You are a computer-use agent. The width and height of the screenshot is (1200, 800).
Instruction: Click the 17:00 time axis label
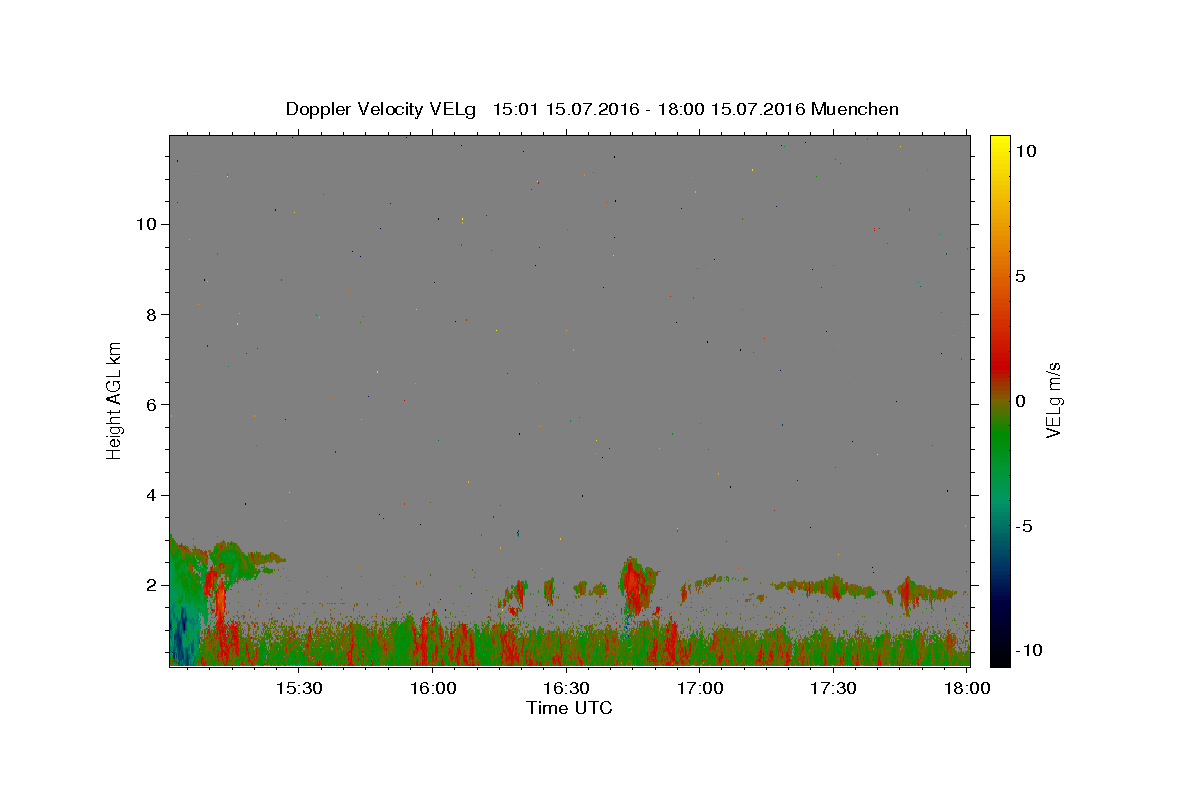(701, 688)
